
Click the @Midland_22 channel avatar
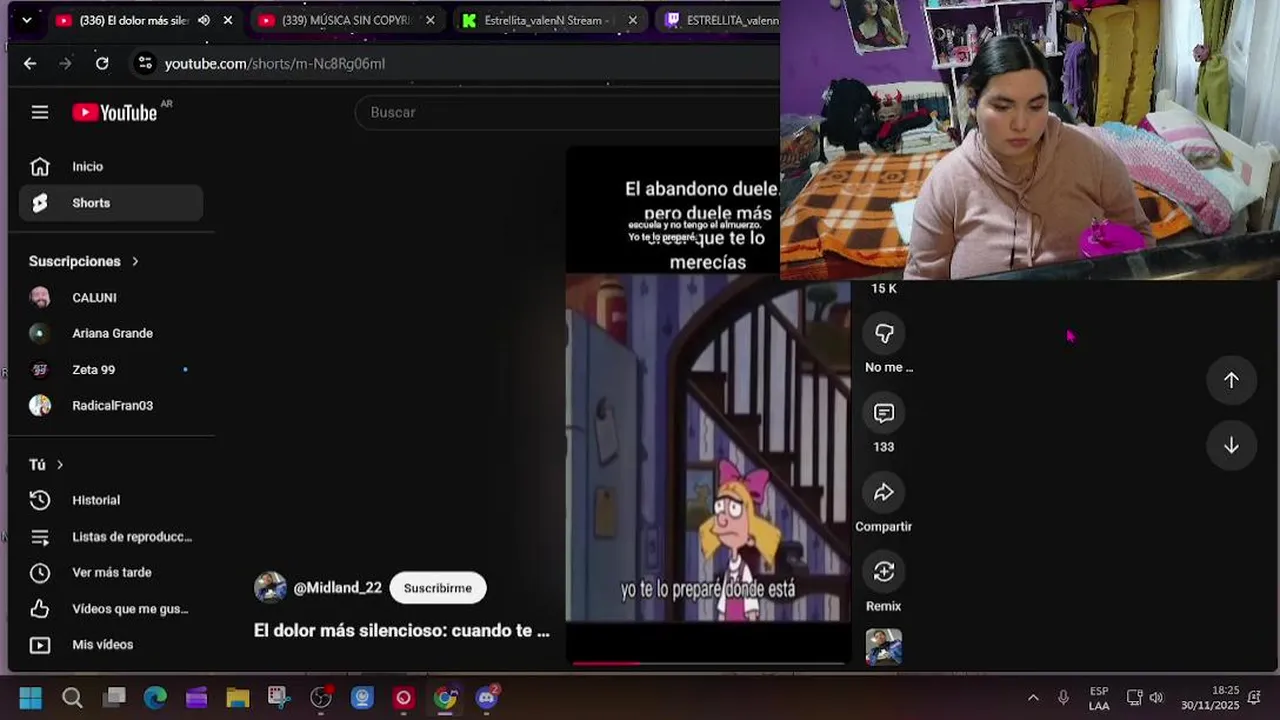click(270, 588)
